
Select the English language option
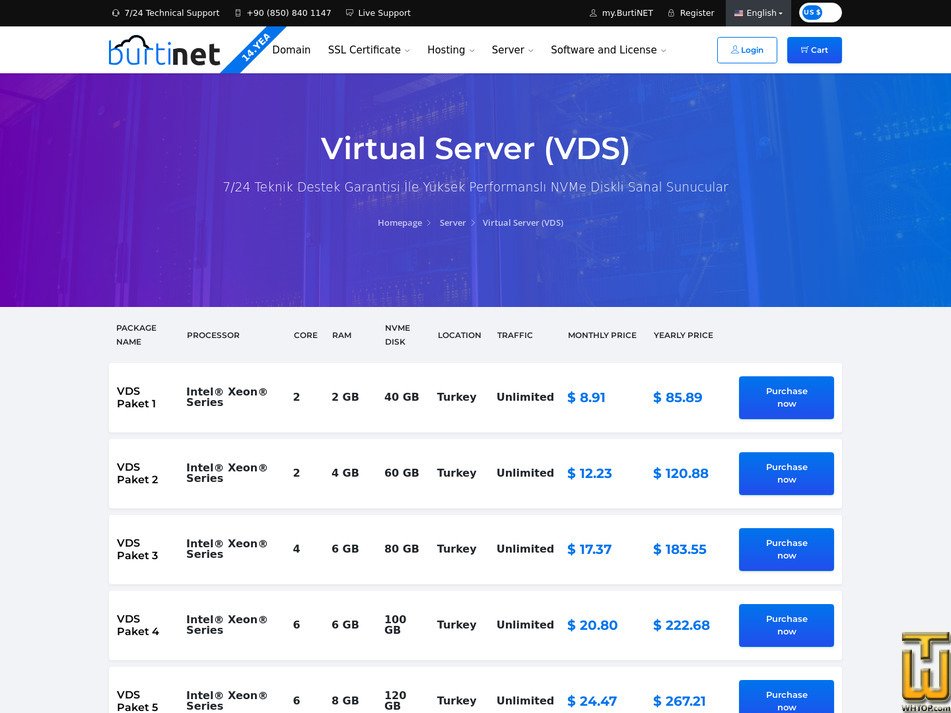click(762, 13)
